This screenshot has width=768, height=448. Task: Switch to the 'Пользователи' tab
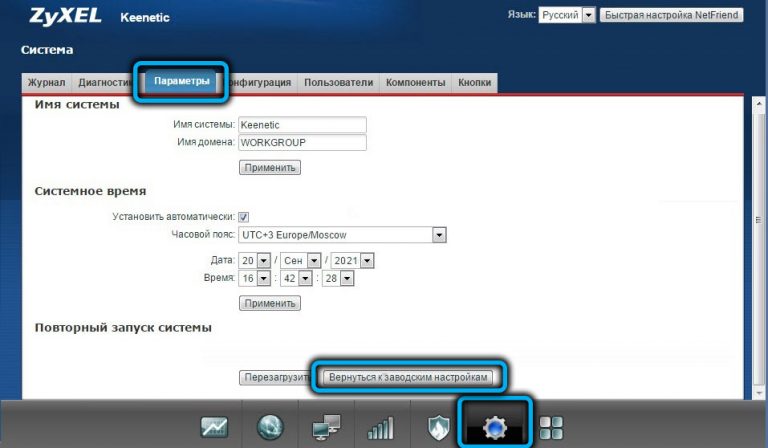[x=338, y=83]
